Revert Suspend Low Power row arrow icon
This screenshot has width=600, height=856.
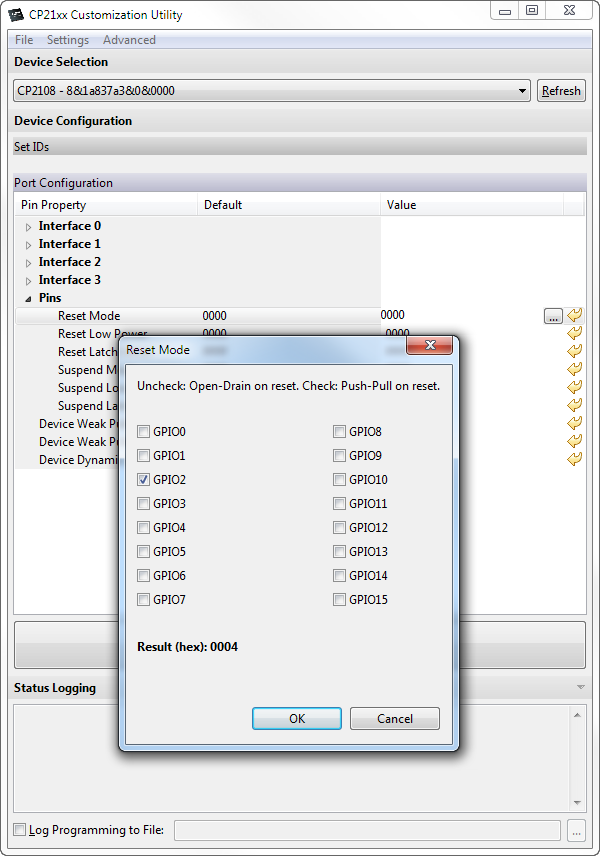(x=574, y=387)
